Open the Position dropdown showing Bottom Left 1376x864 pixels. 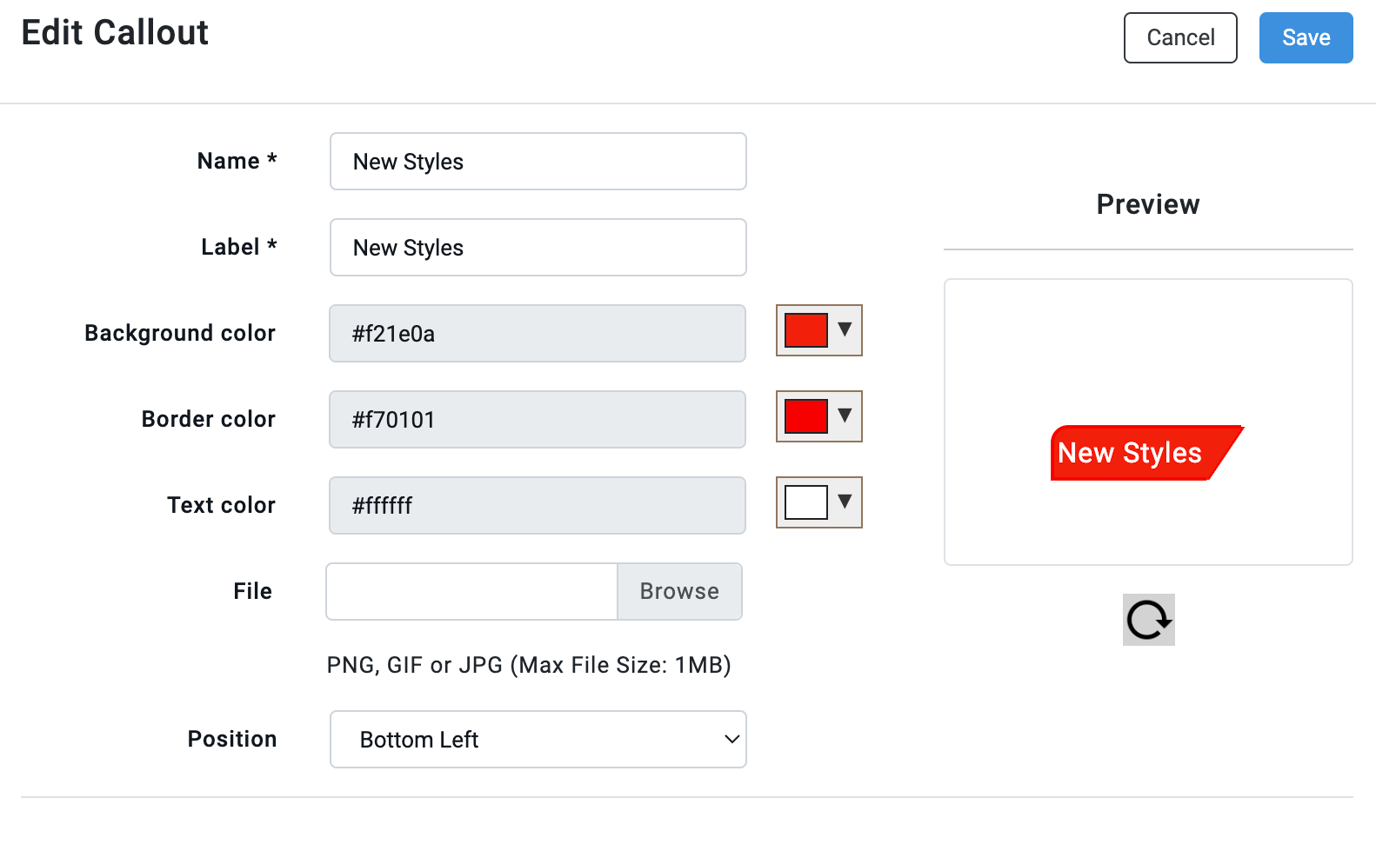click(x=537, y=738)
